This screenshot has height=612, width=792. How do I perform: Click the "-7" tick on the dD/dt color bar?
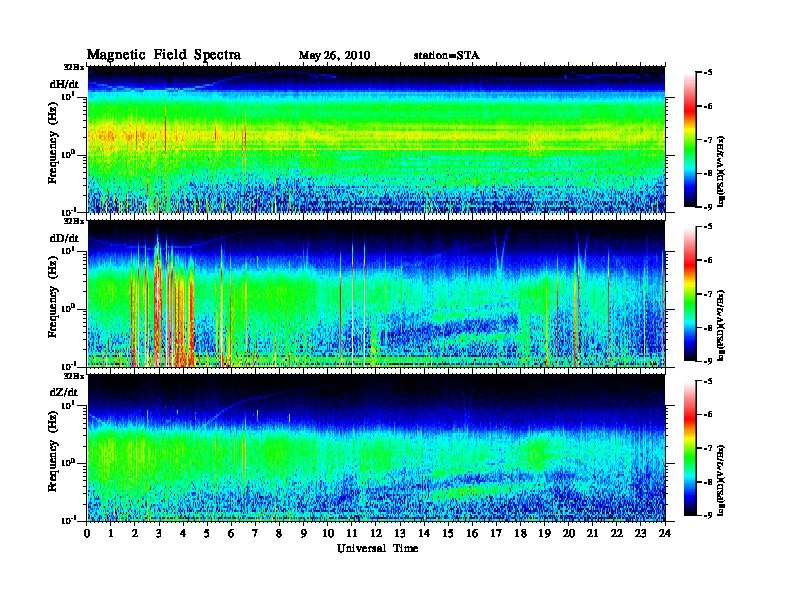coord(708,294)
